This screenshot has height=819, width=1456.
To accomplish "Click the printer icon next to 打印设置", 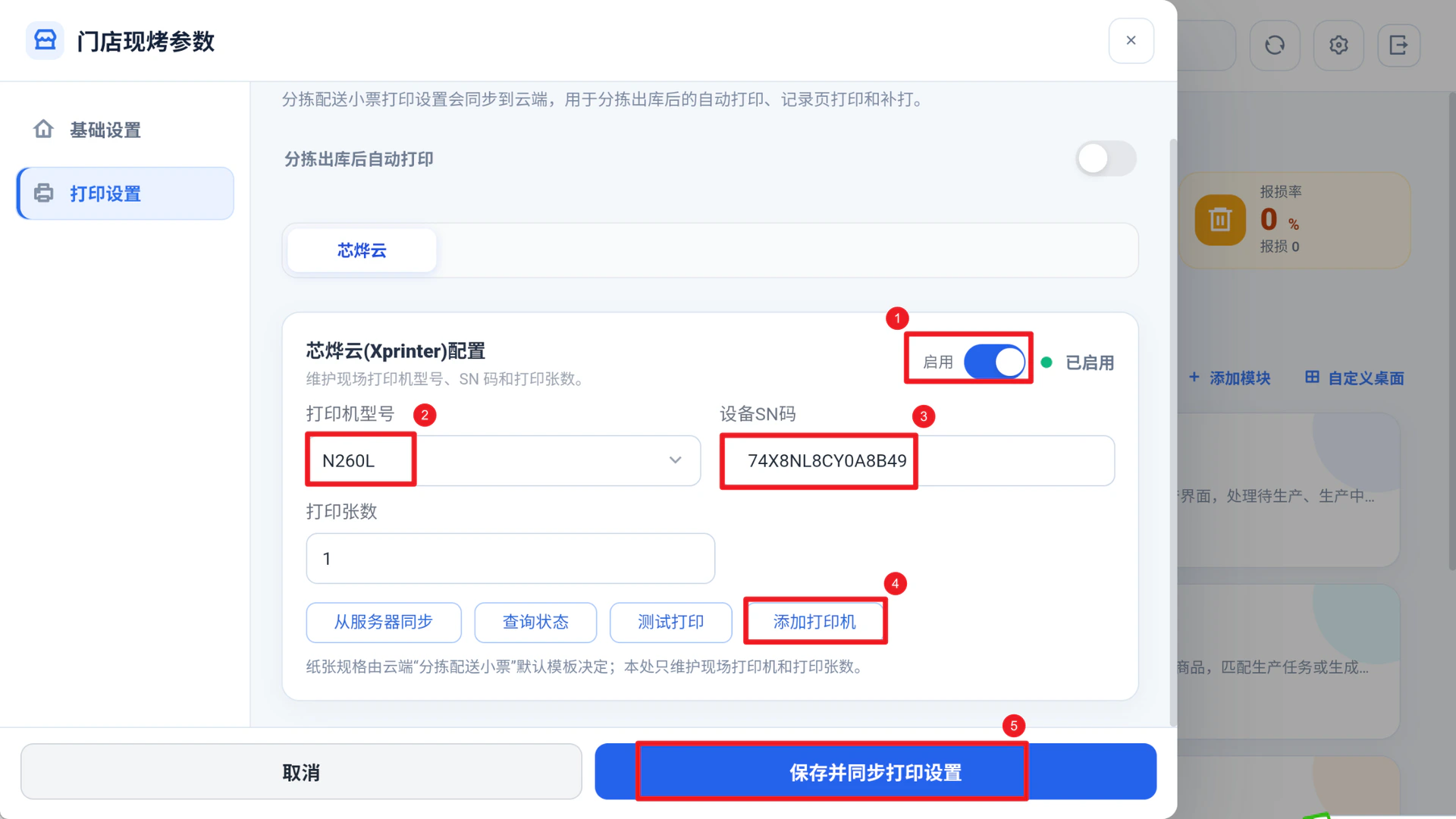I will click(x=44, y=193).
